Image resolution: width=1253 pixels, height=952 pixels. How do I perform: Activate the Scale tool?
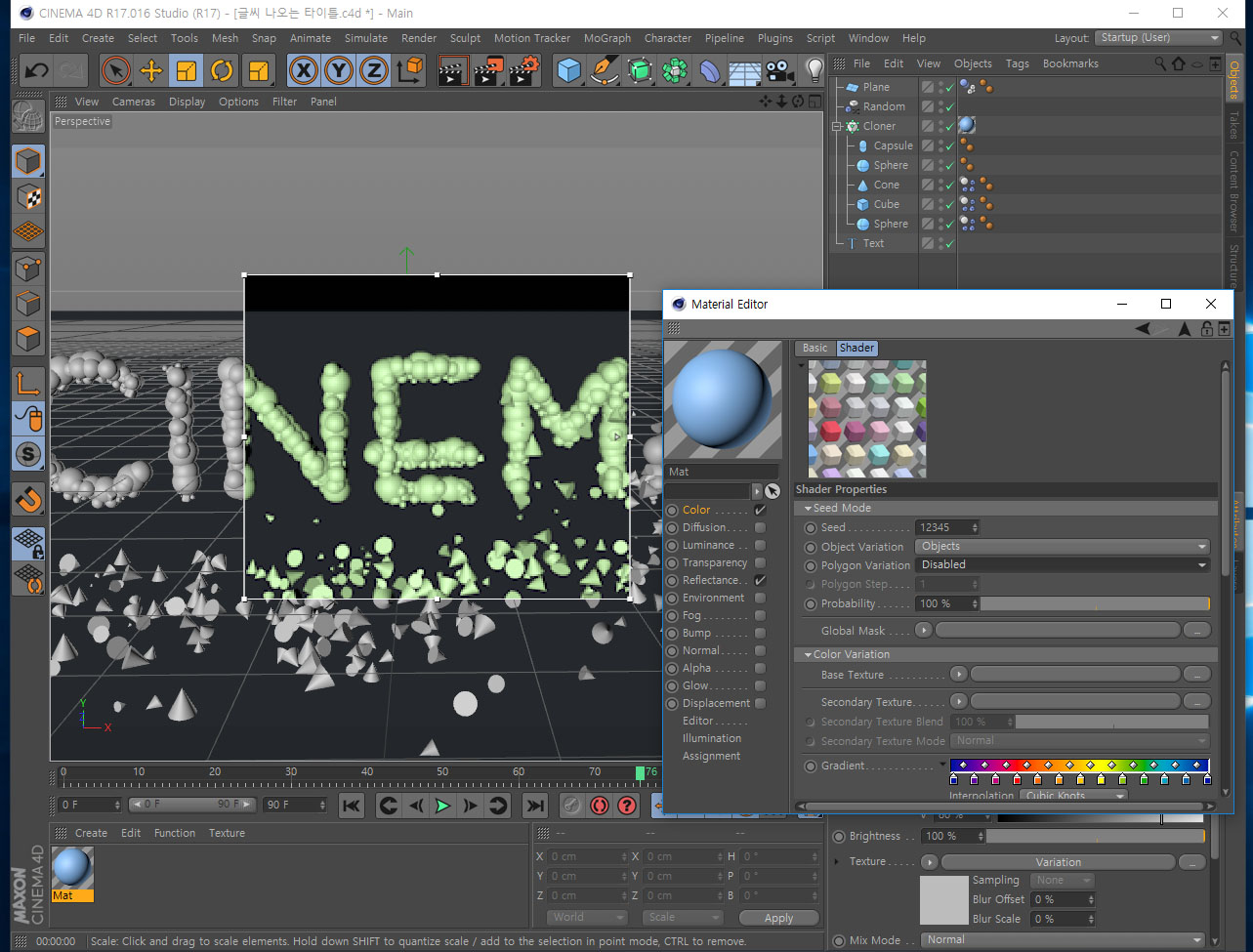pos(187,71)
